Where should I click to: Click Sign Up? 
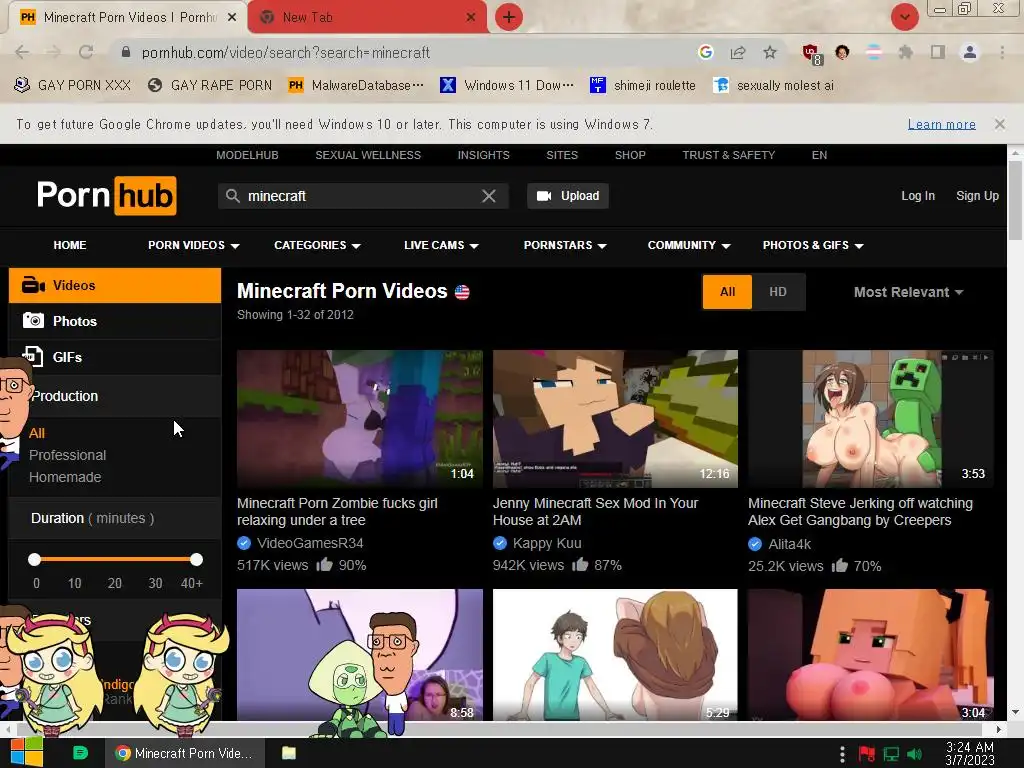tap(977, 196)
